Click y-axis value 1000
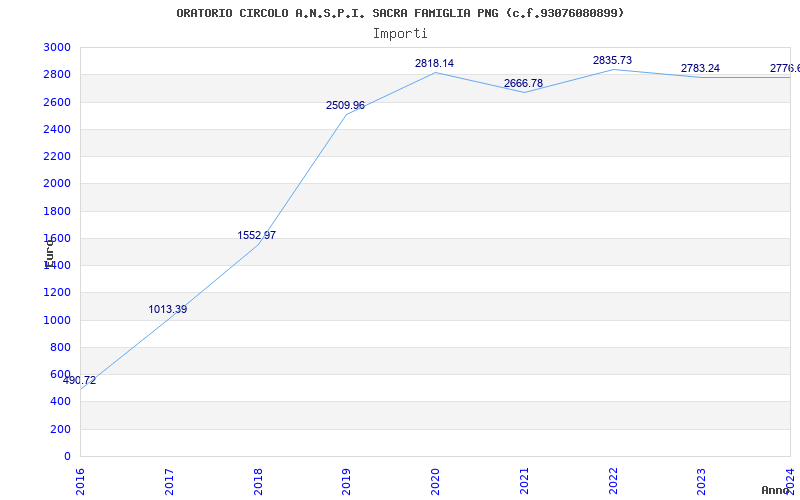The width and height of the screenshot is (800, 500). point(57,320)
